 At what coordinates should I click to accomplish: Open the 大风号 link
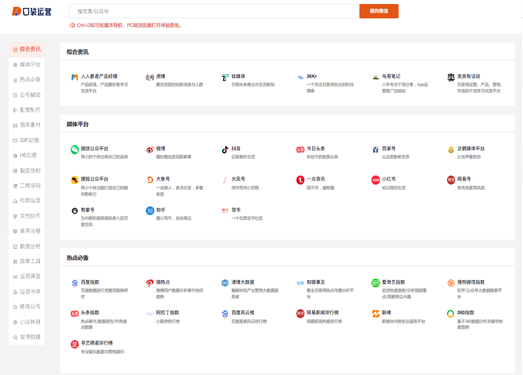point(238,179)
